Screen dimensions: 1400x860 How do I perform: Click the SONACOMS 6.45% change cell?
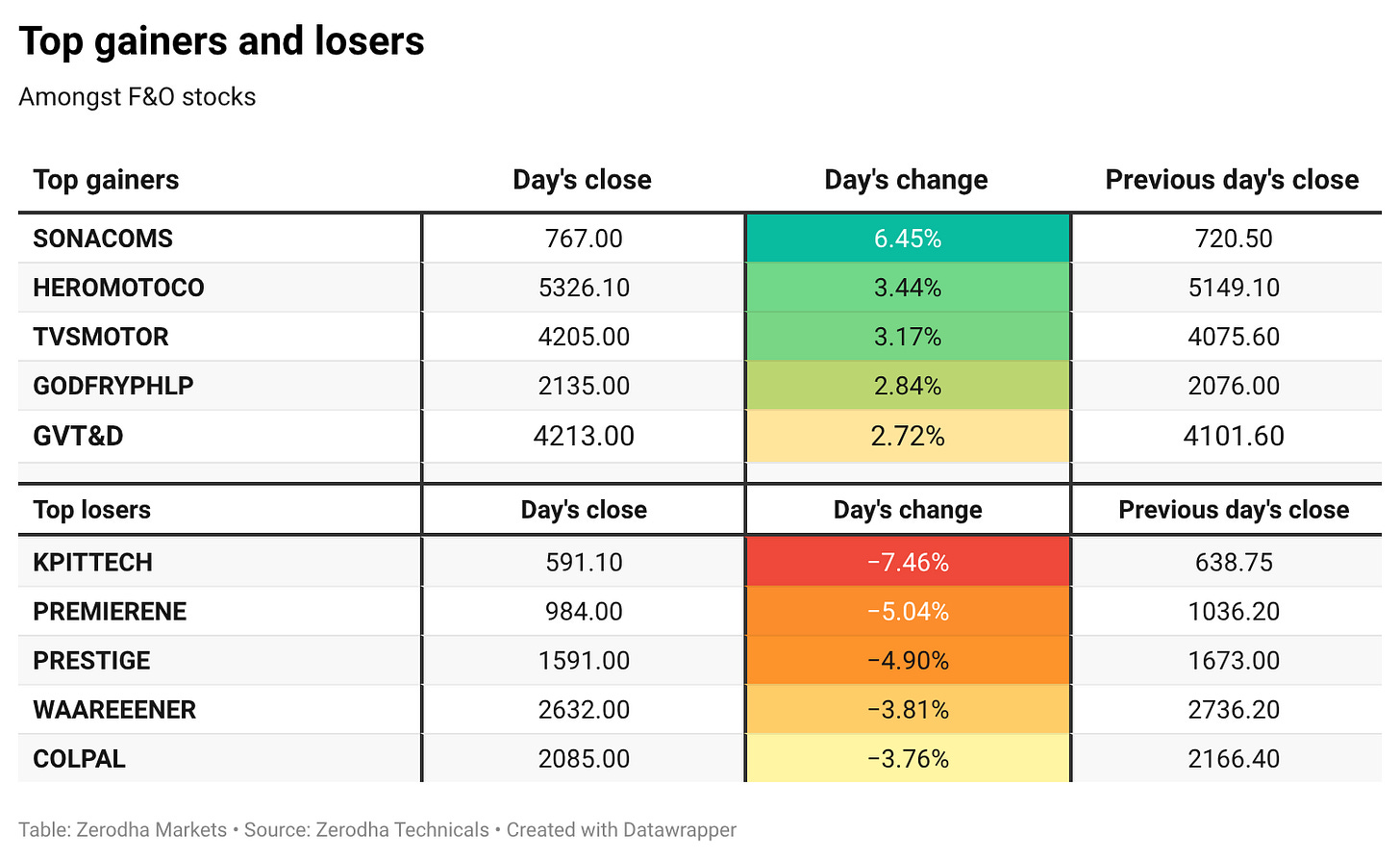click(x=908, y=239)
